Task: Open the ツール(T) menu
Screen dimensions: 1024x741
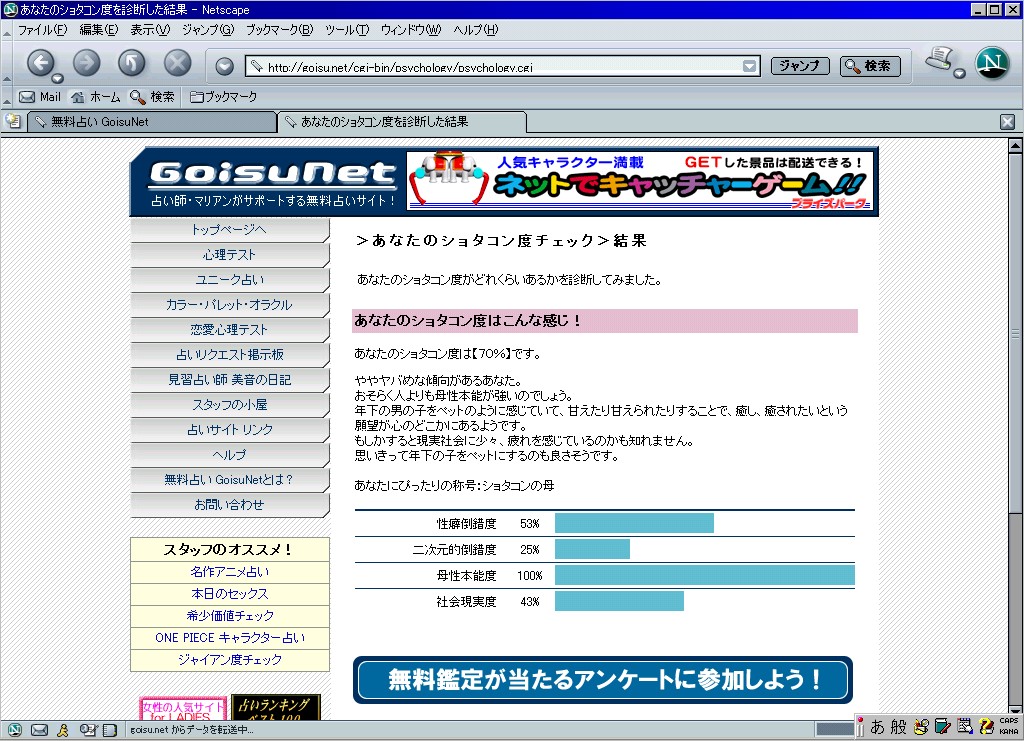Action: [x=347, y=30]
